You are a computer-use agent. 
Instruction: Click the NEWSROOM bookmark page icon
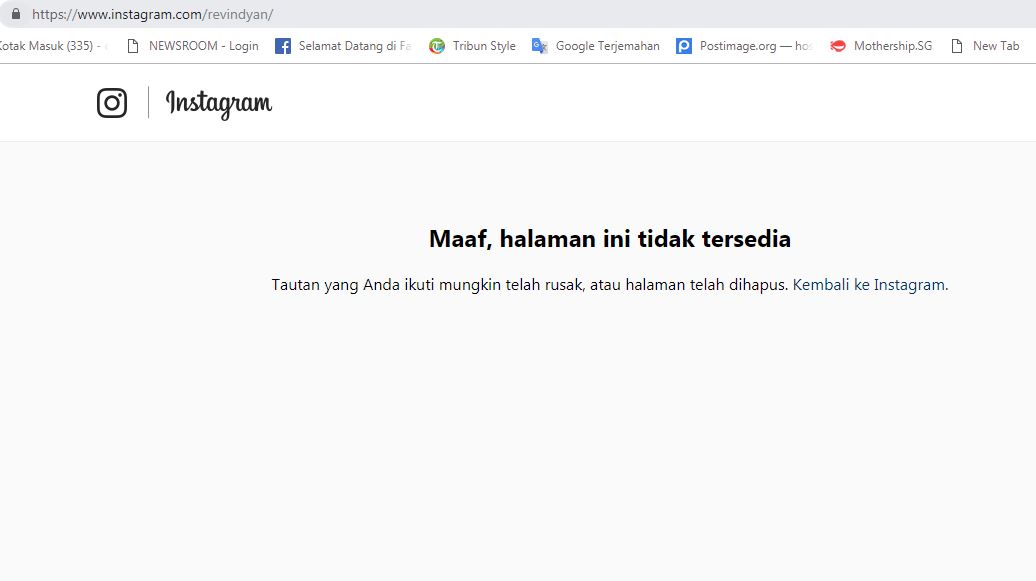[133, 46]
